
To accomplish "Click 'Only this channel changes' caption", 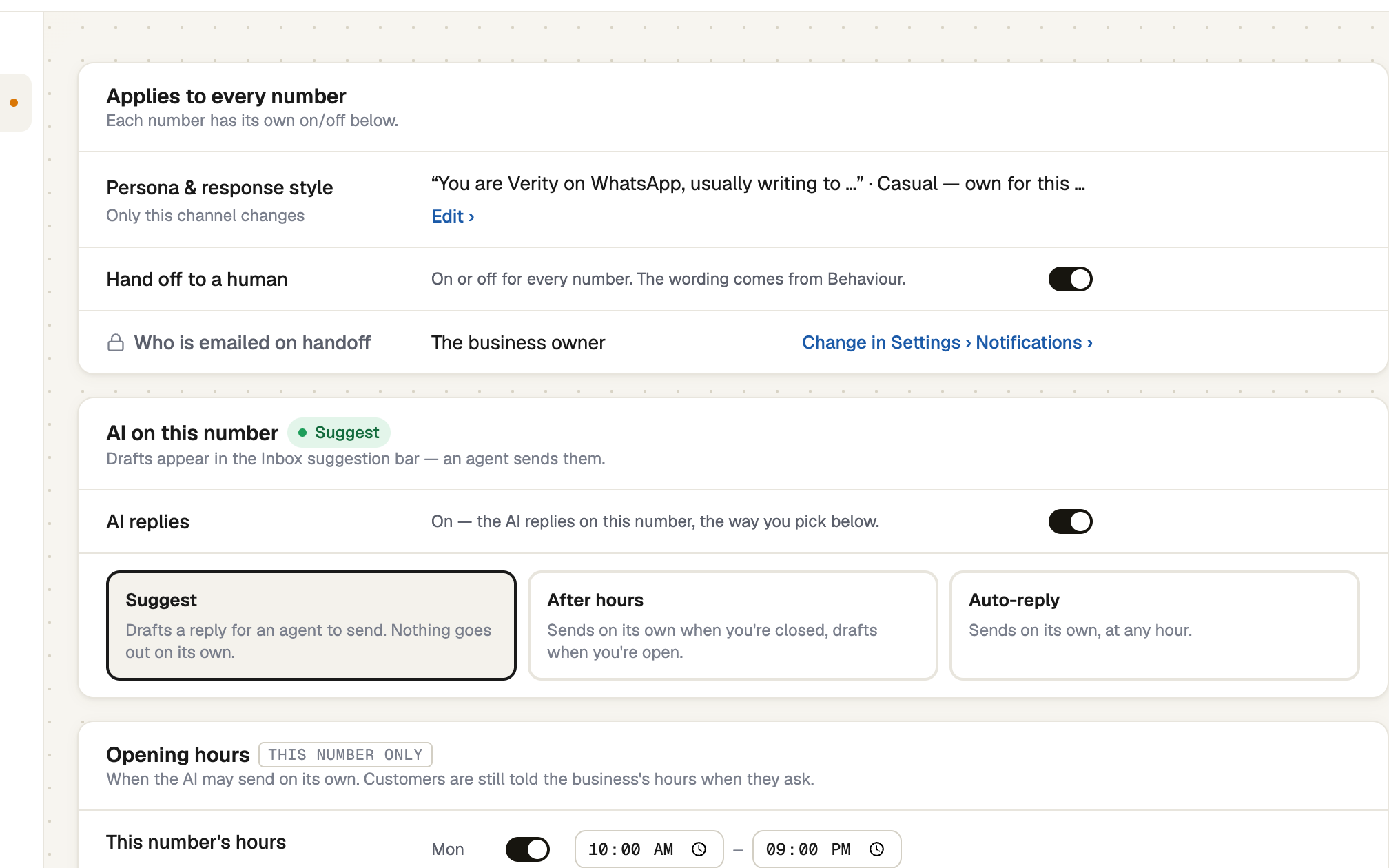I will pos(205,216).
